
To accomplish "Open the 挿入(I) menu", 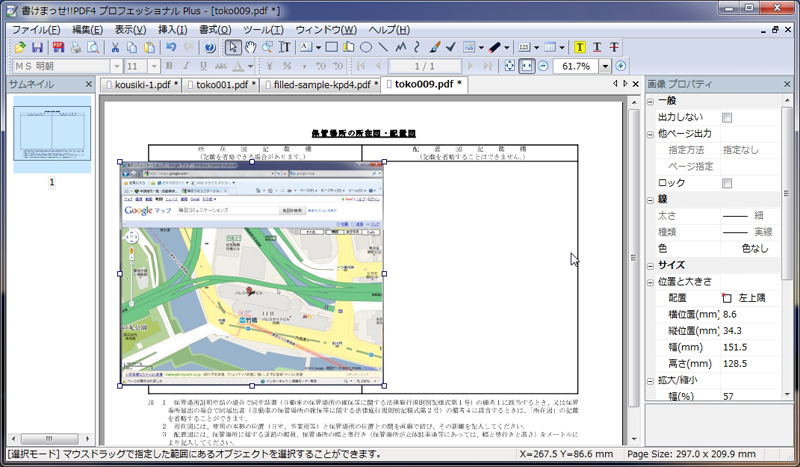I will click(172, 30).
